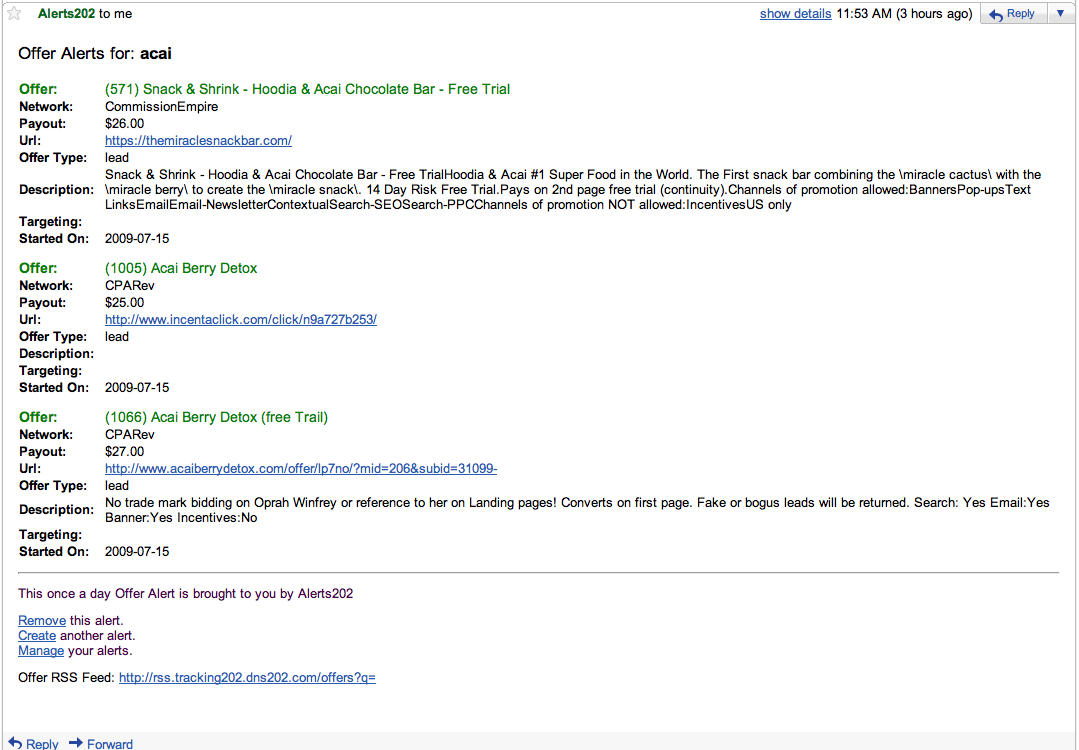Click the show details link
1079x750 pixels.
[795, 14]
